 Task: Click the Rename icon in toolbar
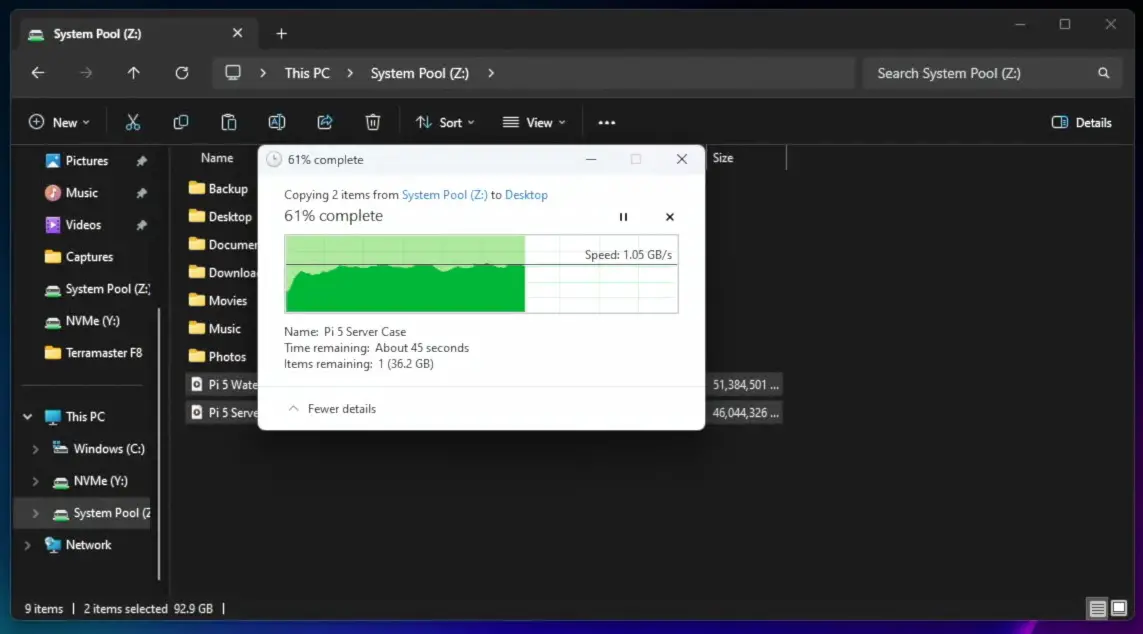point(277,122)
